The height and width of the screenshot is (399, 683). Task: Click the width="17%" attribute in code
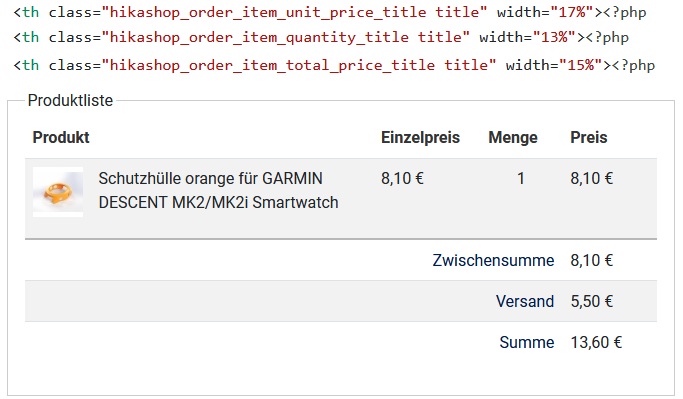(x=545, y=12)
